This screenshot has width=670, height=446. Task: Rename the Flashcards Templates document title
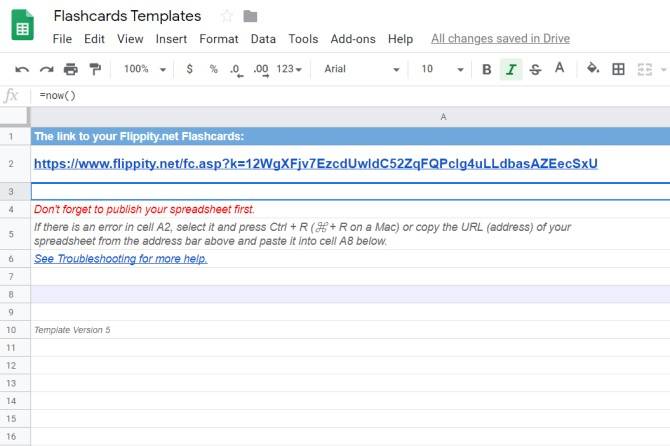pos(127,16)
